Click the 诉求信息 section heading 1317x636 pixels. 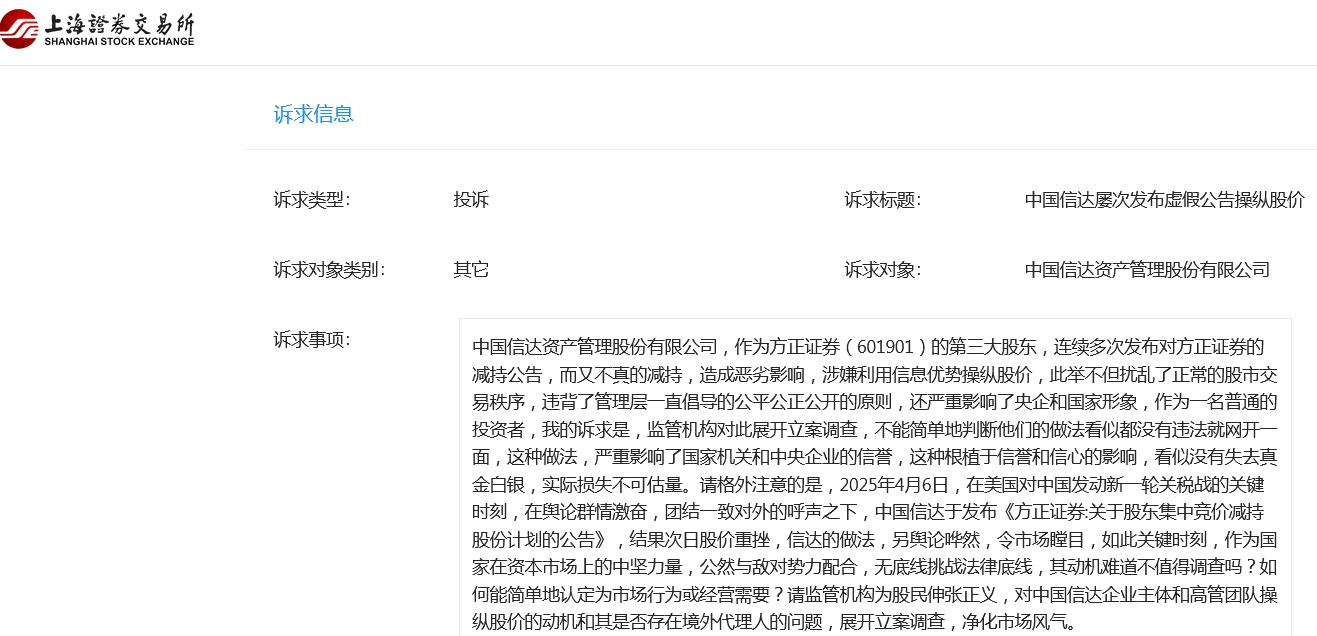coord(314,114)
